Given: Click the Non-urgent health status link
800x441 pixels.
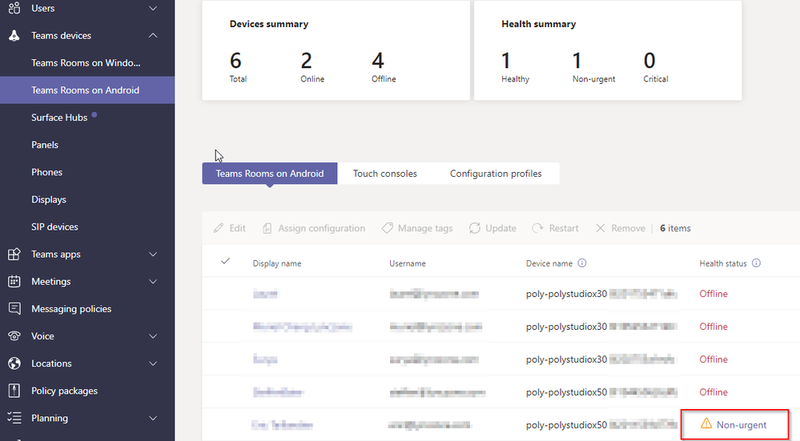Looking at the screenshot, I should pos(741,425).
